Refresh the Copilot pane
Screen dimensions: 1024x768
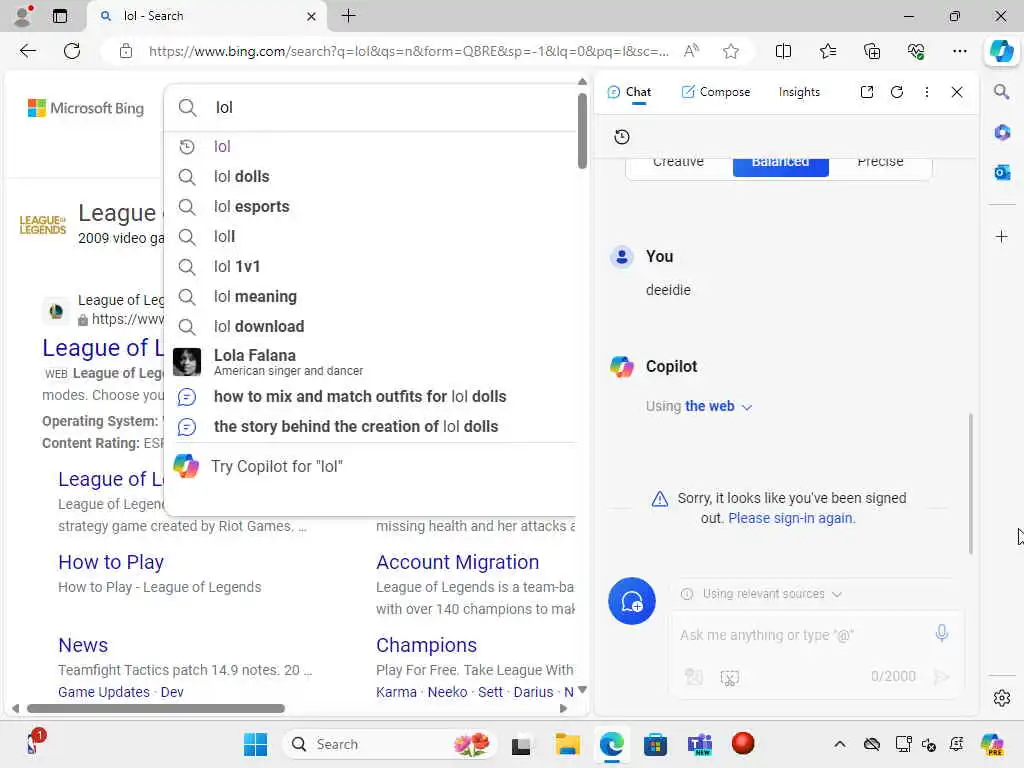point(897,92)
